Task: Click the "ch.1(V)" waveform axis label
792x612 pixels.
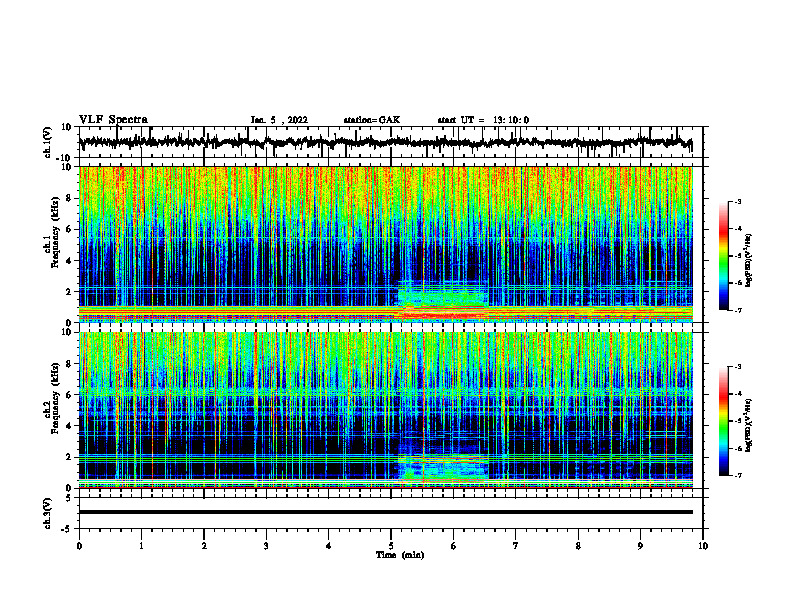Action: pyautogui.click(x=47, y=143)
